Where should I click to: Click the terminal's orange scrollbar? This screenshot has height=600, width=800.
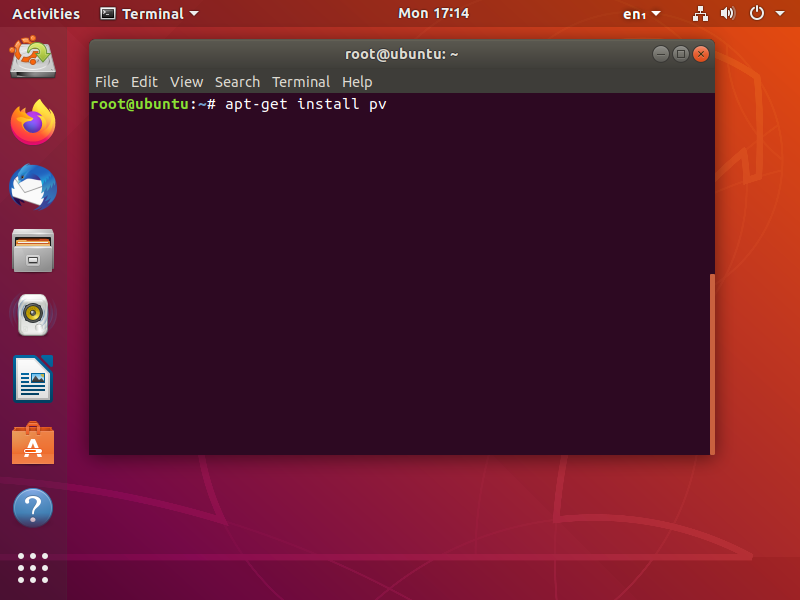coord(712,364)
